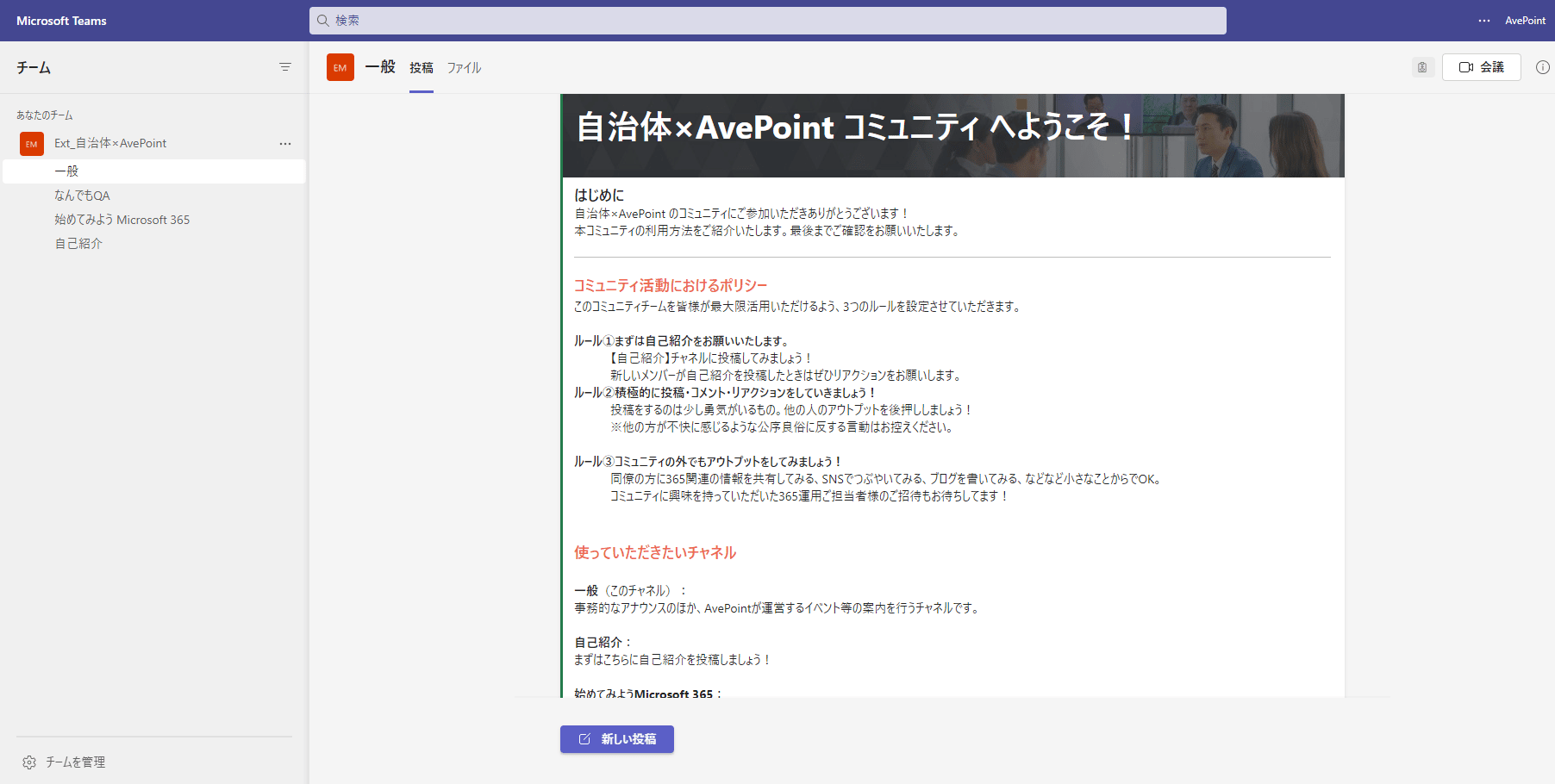
Task: Click the Microsoft Teams title
Action: pos(61,21)
